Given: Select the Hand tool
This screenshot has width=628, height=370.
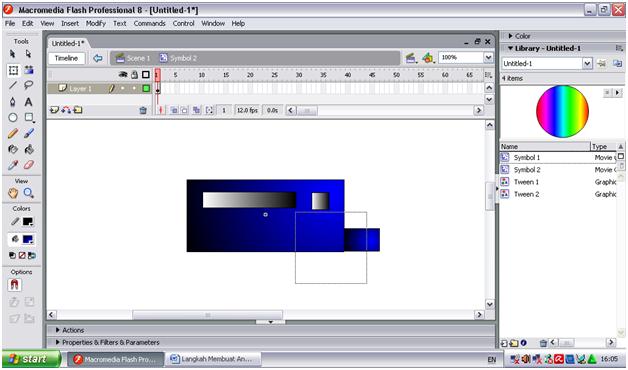Looking at the screenshot, I should (13, 193).
